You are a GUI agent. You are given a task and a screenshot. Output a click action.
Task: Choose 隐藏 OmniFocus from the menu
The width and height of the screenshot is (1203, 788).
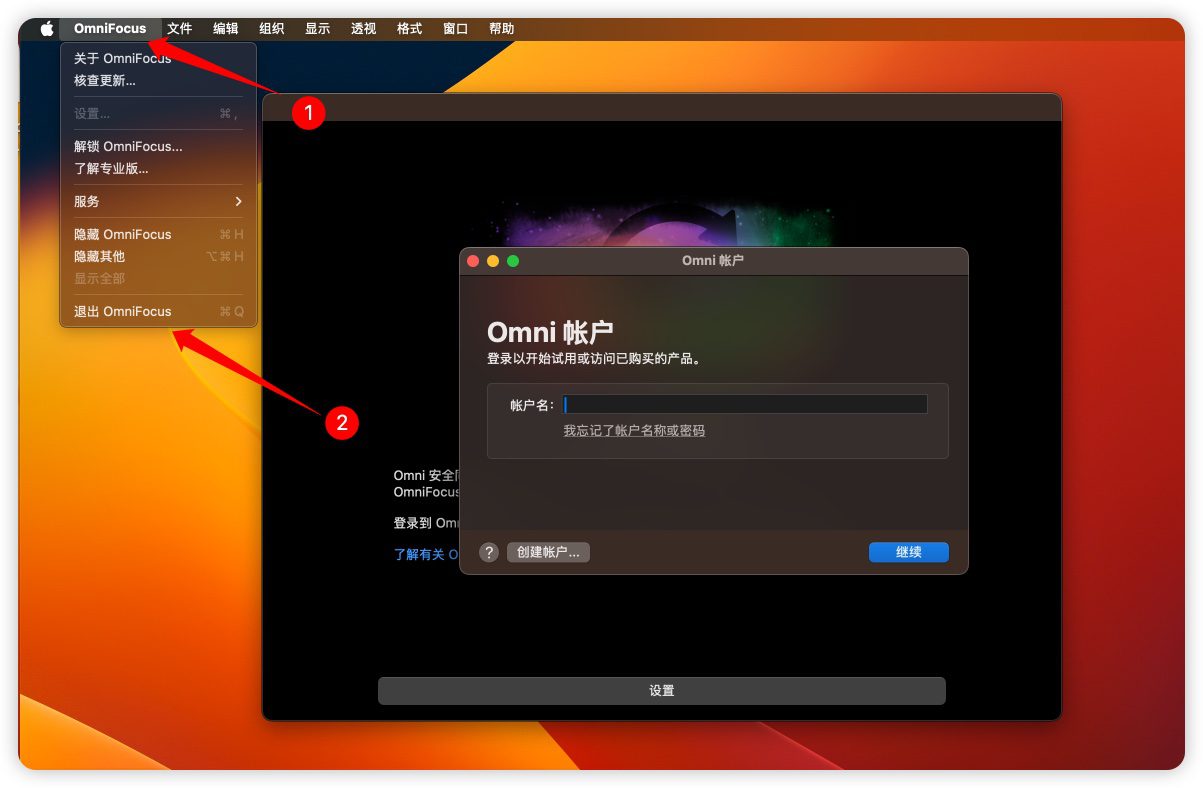click(122, 235)
